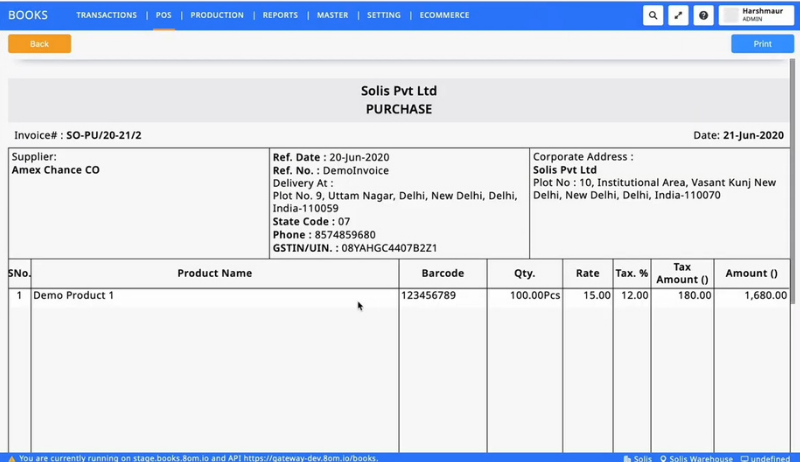Open the Harshmaur ADMIN profile menu

pos(756,15)
